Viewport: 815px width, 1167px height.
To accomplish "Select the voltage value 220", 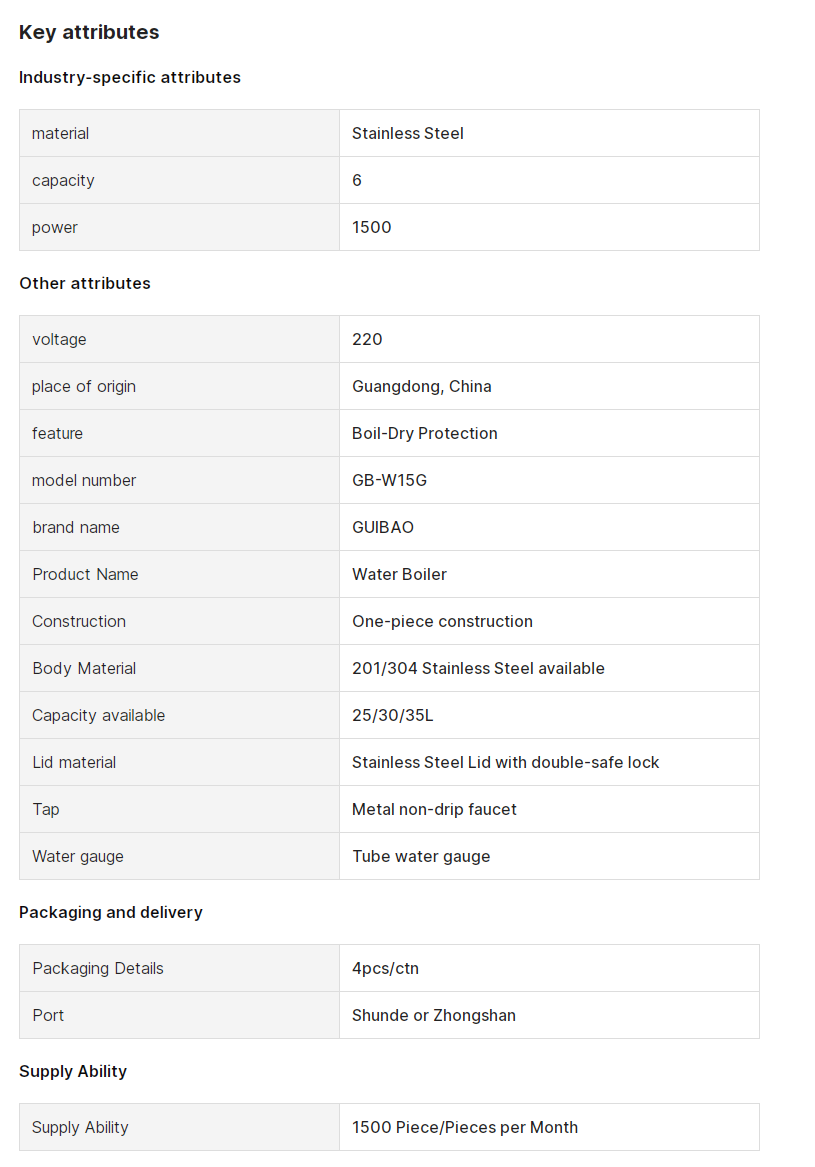I will [x=367, y=339].
